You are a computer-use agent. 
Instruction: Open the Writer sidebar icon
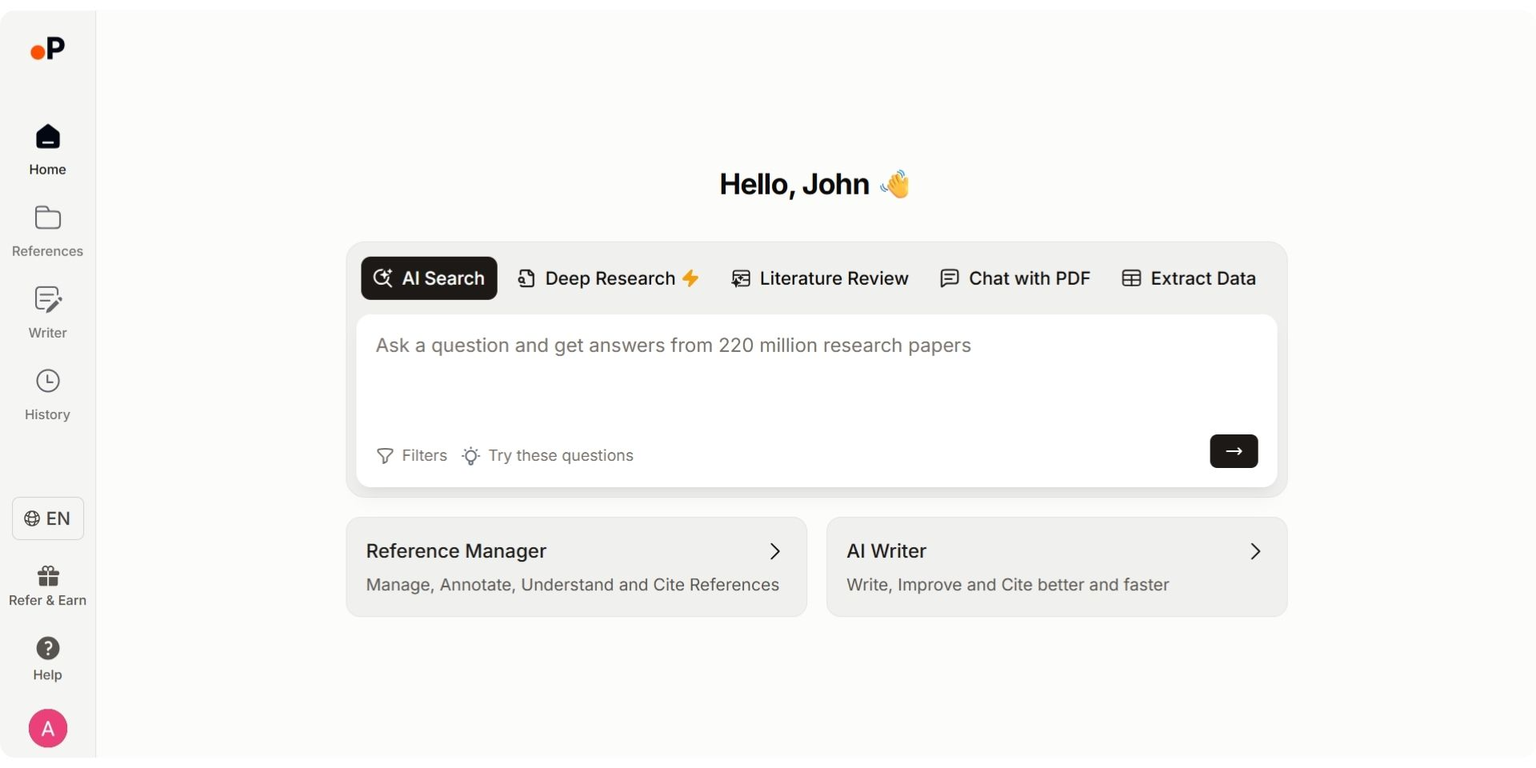coord(47,300)
